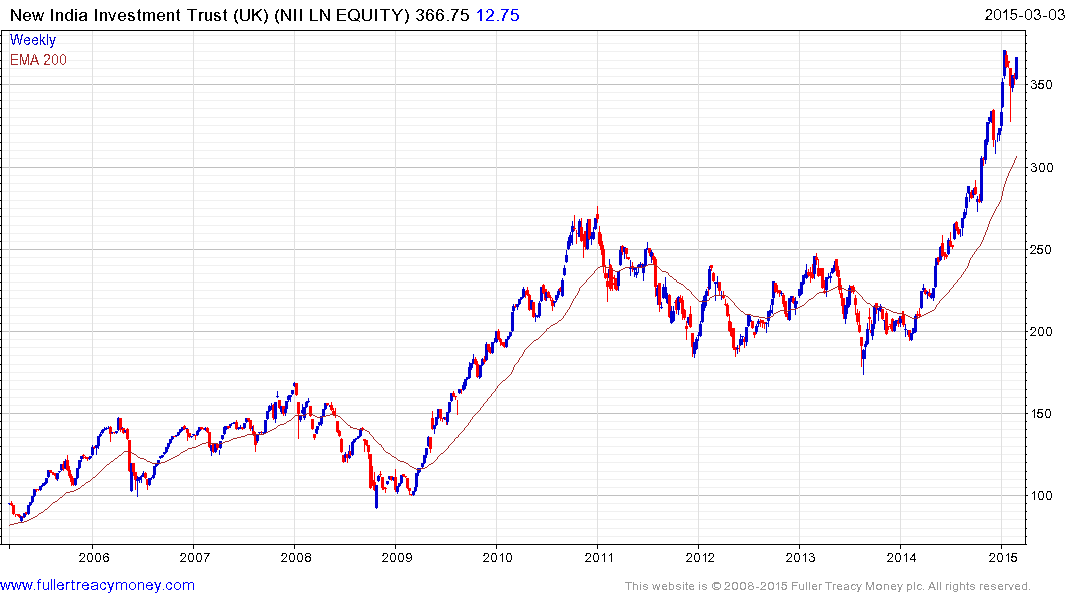Click the chart date 2015-03-03

click(1024, 14)
